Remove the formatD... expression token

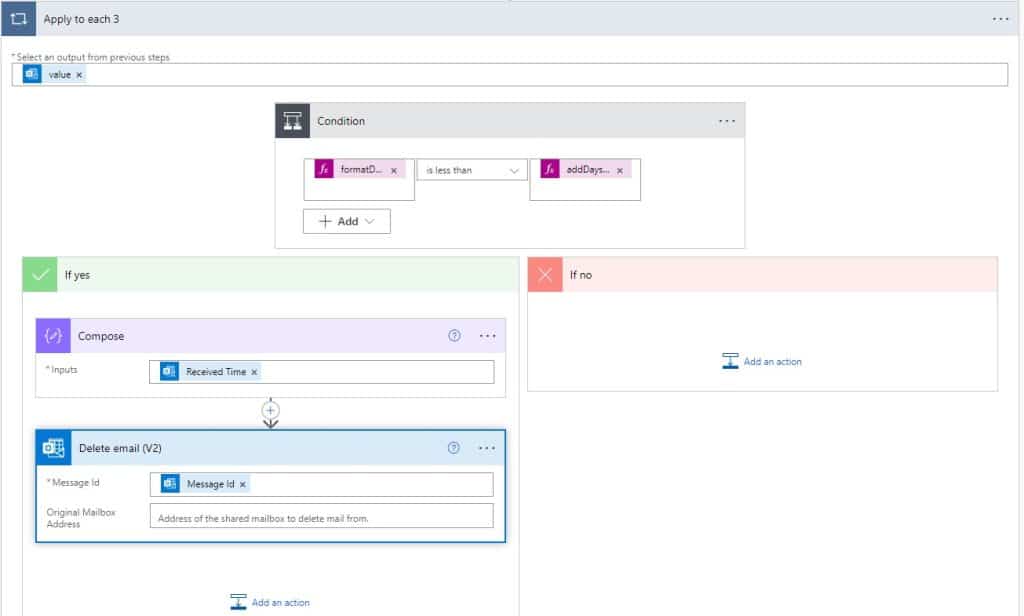click(394, 170)
